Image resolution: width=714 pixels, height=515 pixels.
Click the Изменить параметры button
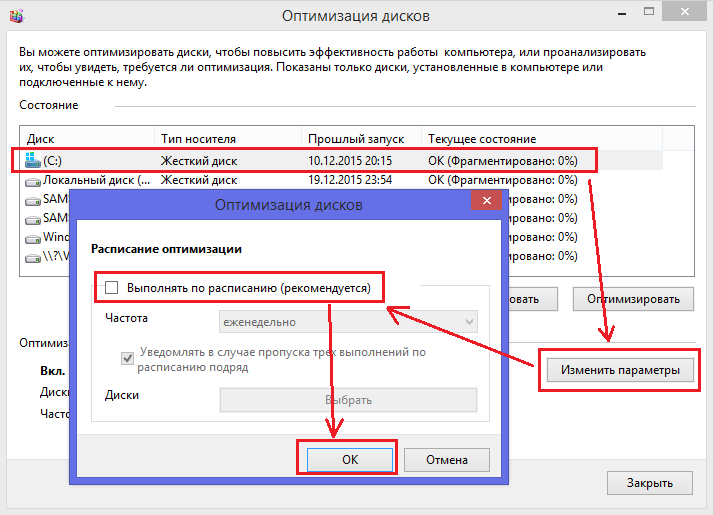tap(620, 370)
